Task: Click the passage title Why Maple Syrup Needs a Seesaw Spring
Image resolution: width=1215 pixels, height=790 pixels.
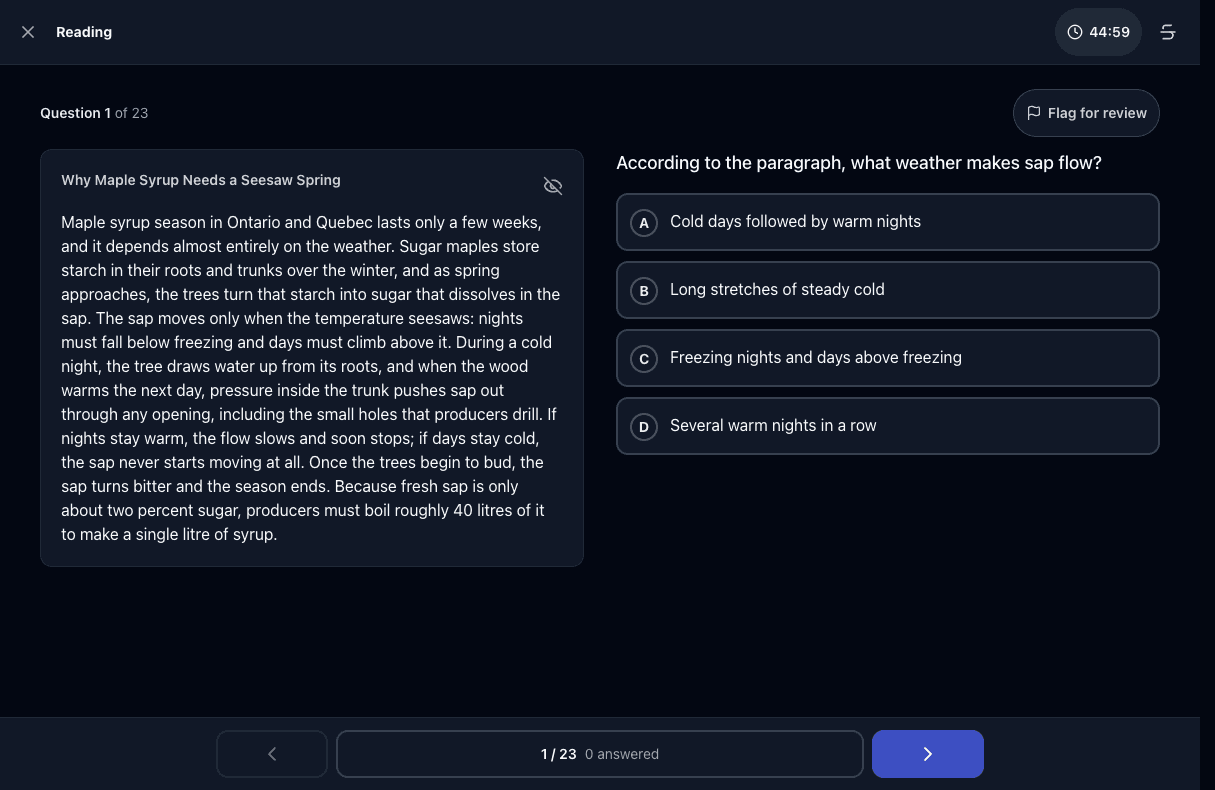Action: tap(201, 180)
